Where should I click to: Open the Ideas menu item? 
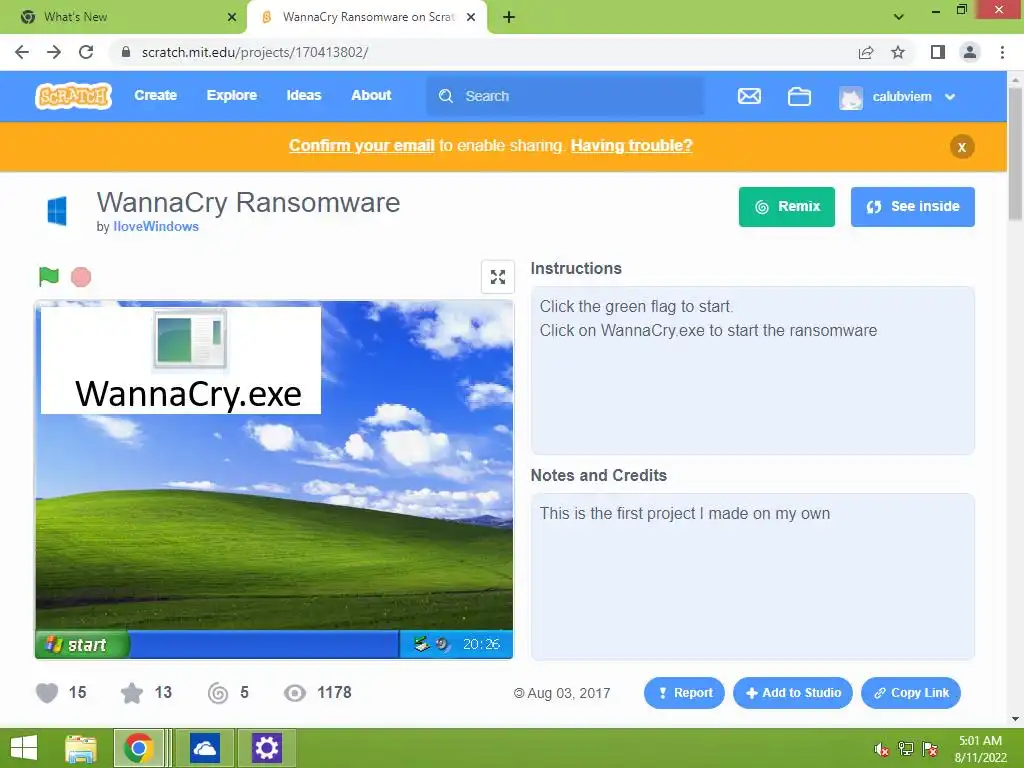(x=304, y=95)
